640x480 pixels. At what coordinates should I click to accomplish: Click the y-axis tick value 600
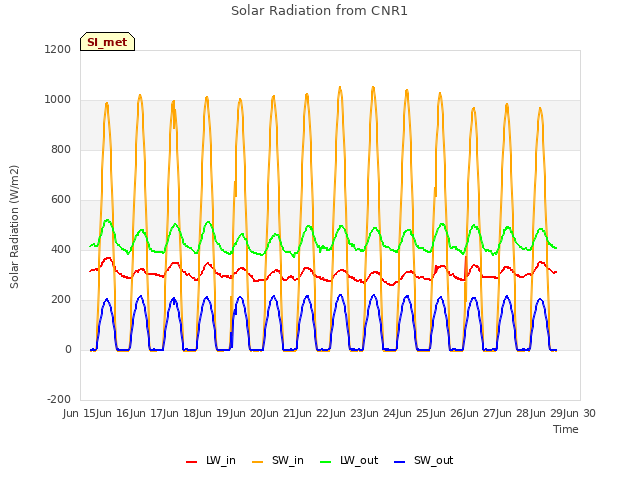(x=61, y=199)
